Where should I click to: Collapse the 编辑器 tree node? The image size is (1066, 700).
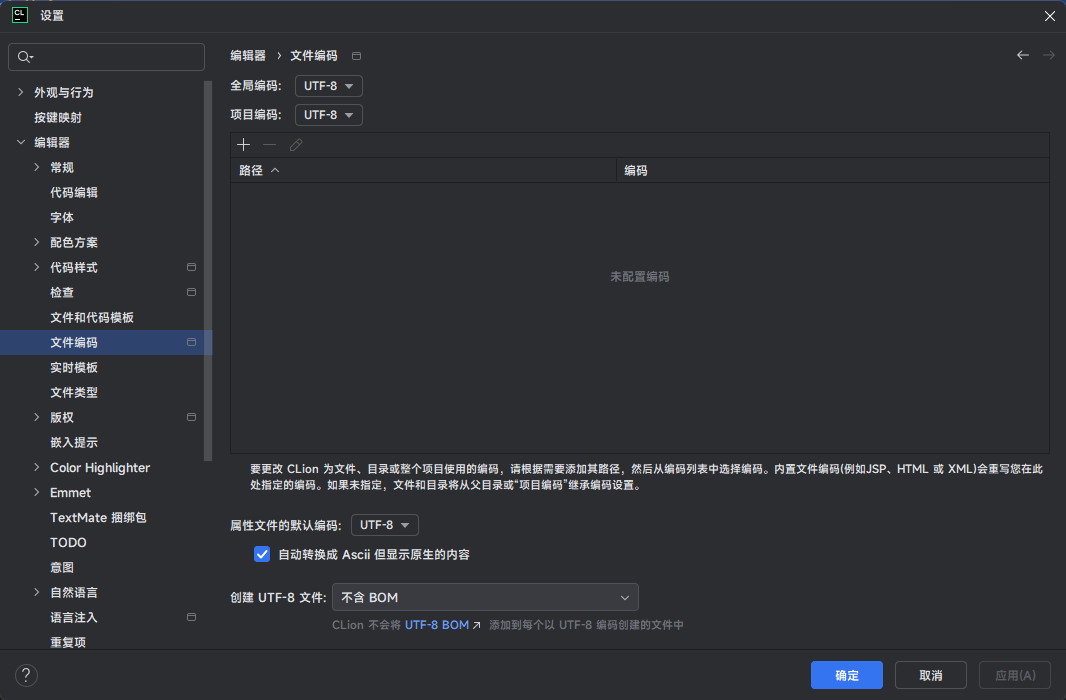click(21, 141)
